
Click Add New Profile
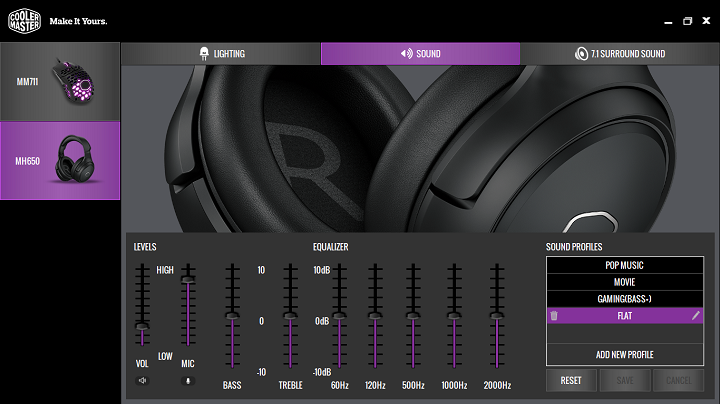tap(624, 355)
